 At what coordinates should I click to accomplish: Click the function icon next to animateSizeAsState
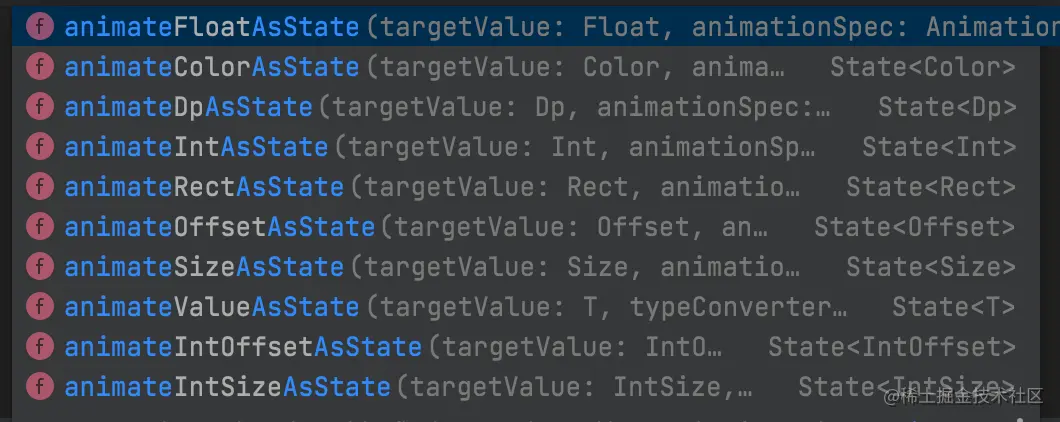(40, 266)
